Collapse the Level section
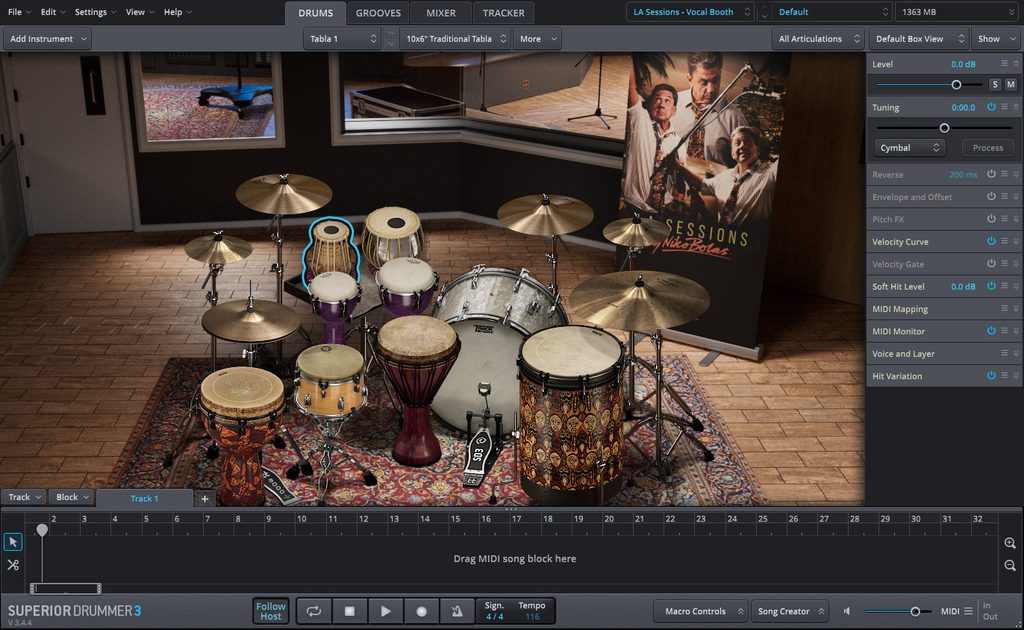This screenshot has height=630, width=1024. point(1016,64)
